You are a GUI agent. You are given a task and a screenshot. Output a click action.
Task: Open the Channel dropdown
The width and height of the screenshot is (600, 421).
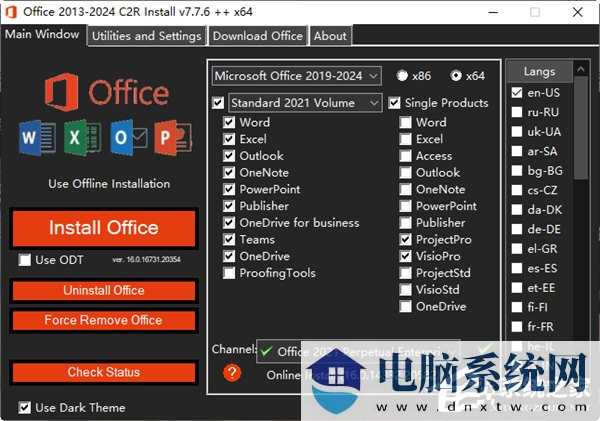(358, 351)
